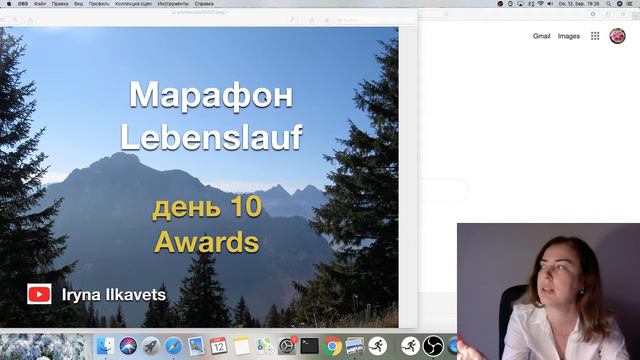640x360 pixels.
Task: Click the volume icon in menu bar
Action: coord(550,4)
